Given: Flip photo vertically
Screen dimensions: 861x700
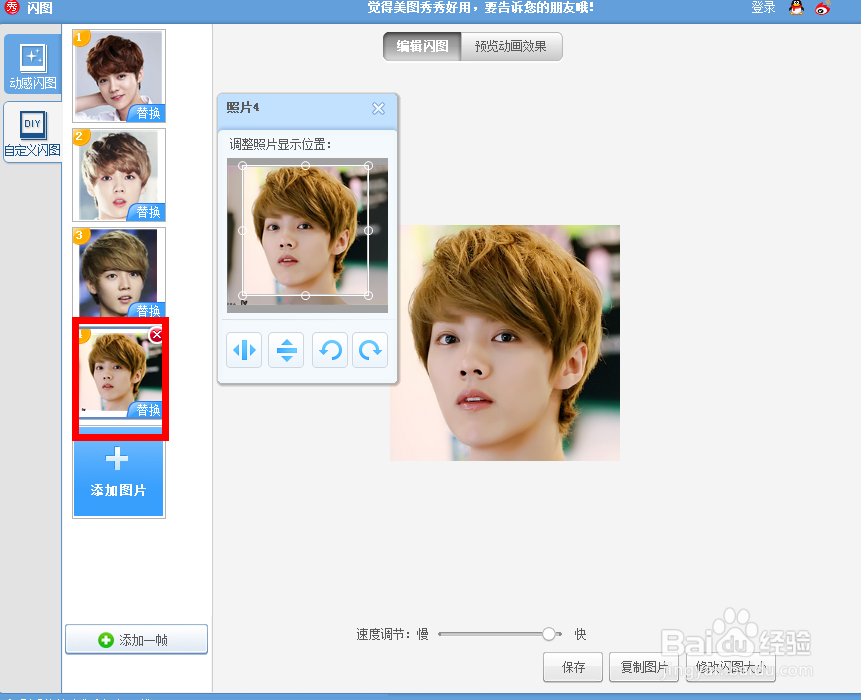Looking at the screenshot, I should pos(286,350).
